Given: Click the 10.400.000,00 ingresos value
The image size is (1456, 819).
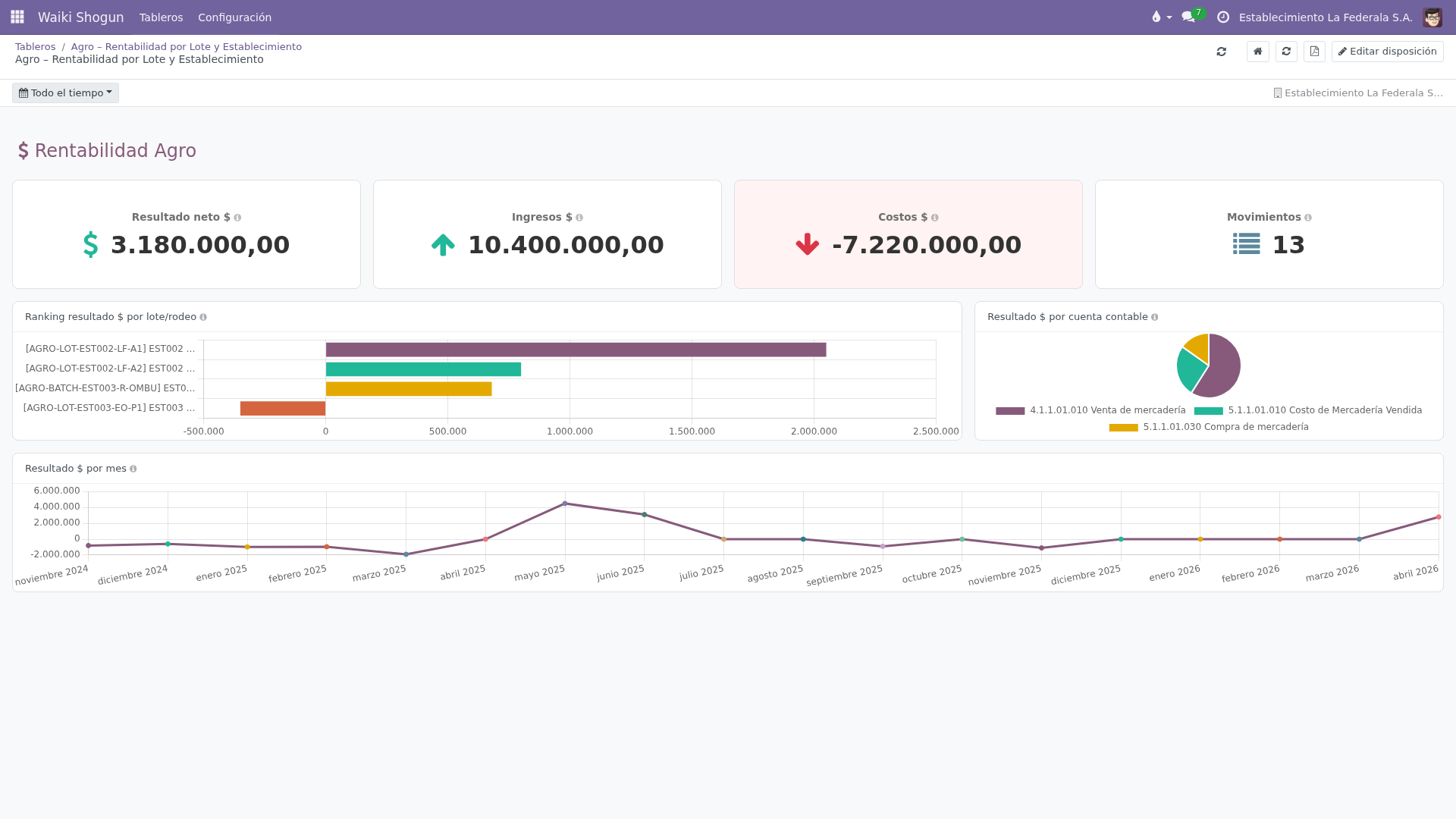Looking at the screenshot, I should tap(566, 245).
